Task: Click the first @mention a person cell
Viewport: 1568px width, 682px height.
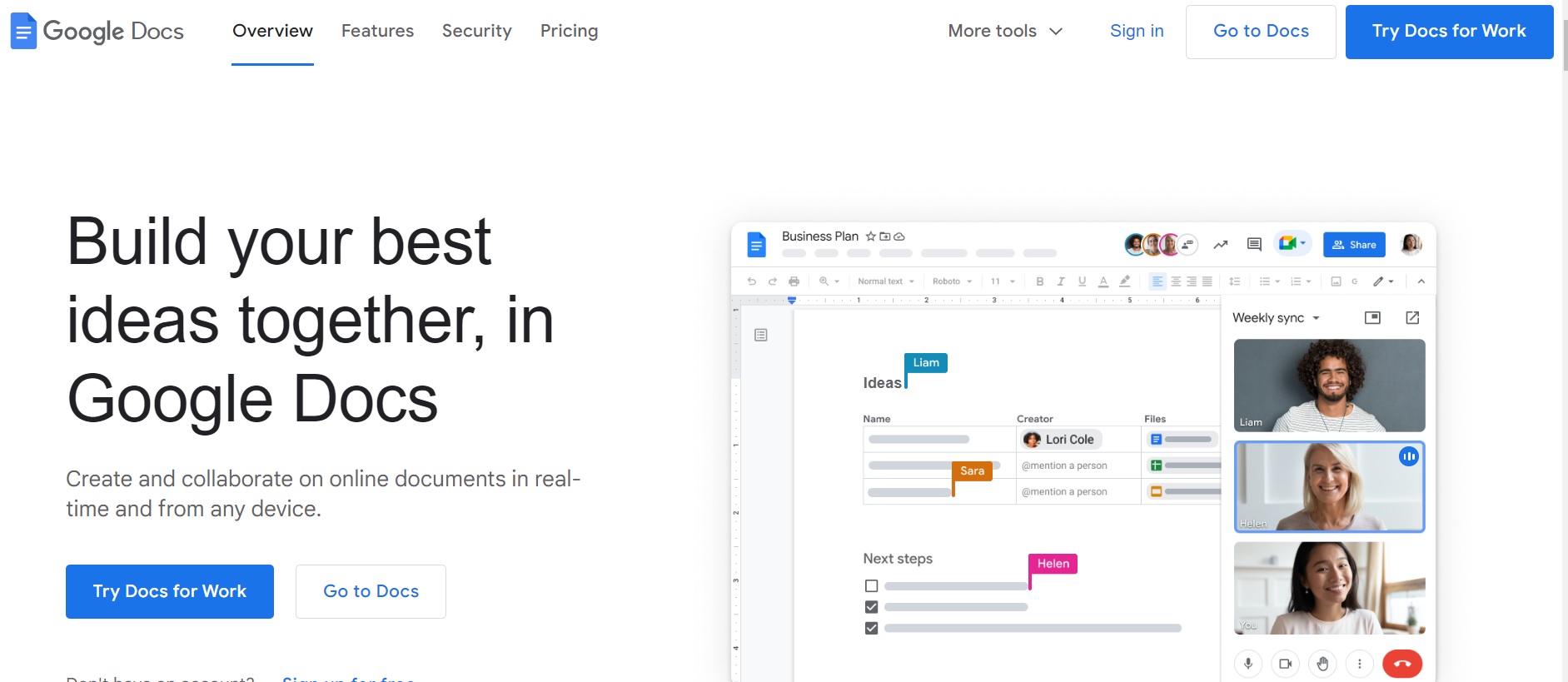Action: [x=1064, y=465]
